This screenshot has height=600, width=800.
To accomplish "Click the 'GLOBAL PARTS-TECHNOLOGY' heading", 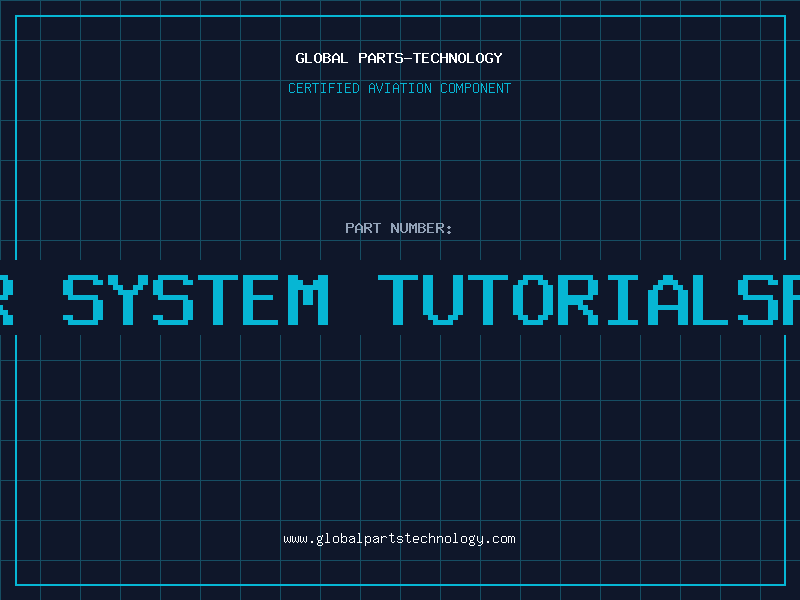I will point(399,58).
